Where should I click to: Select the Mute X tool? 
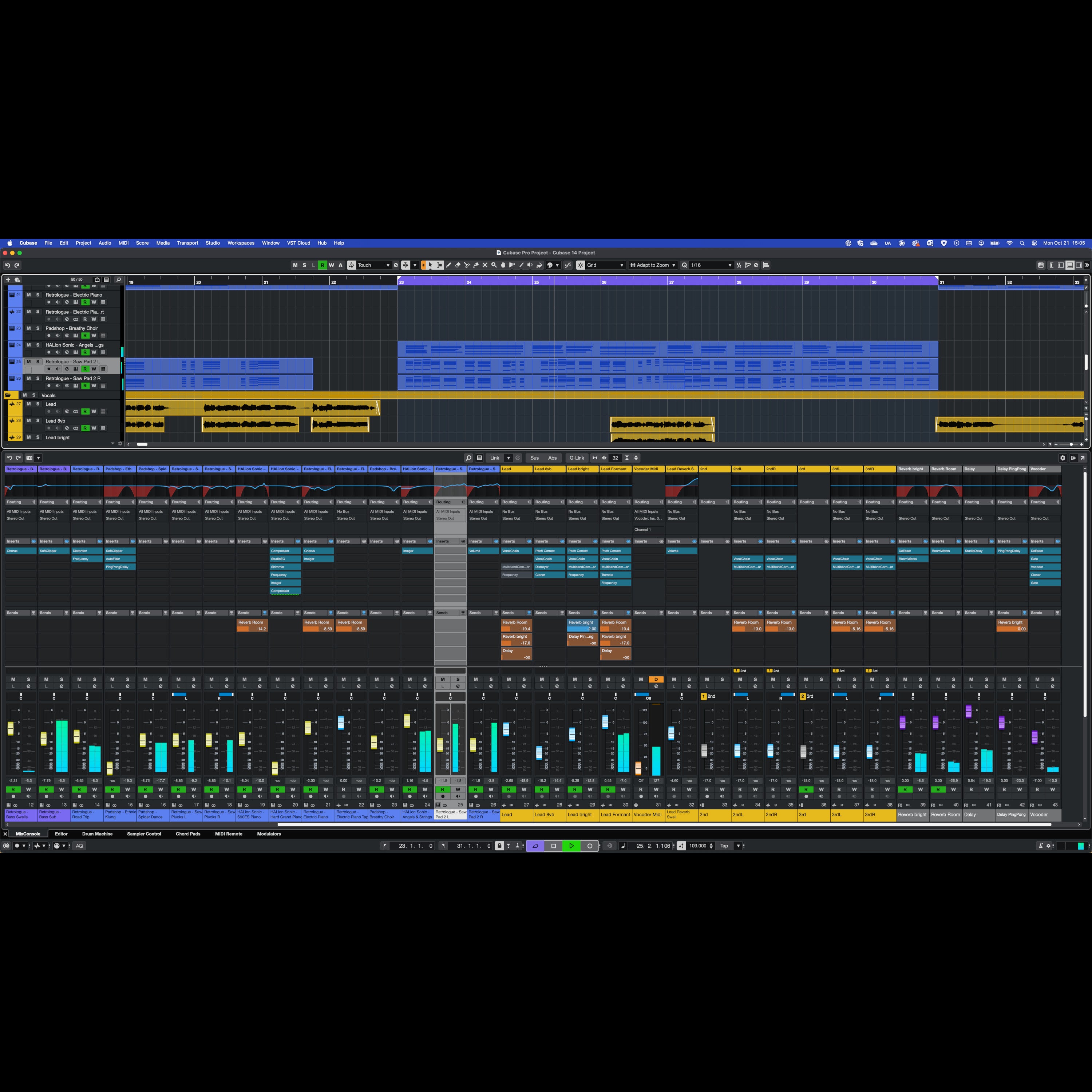485,265
